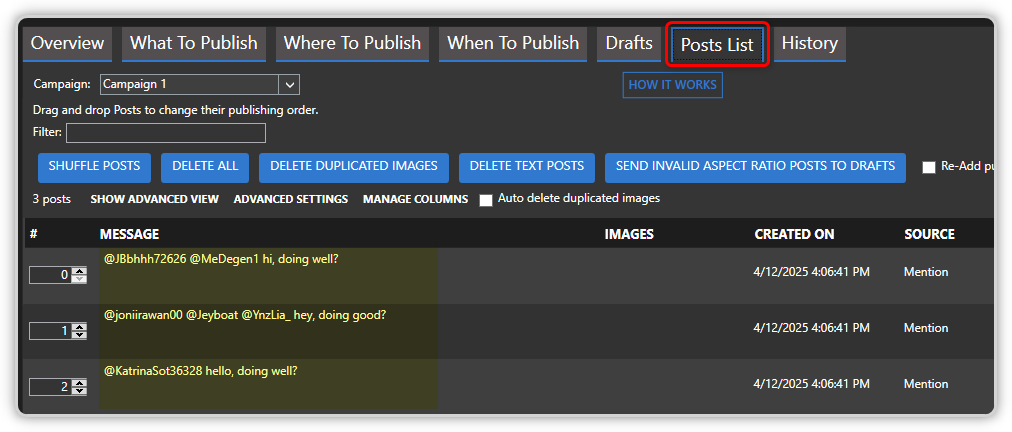Open the When To Publish tab
The width and height of the screenshot is (1012, 432).
[x=512, y=44]
